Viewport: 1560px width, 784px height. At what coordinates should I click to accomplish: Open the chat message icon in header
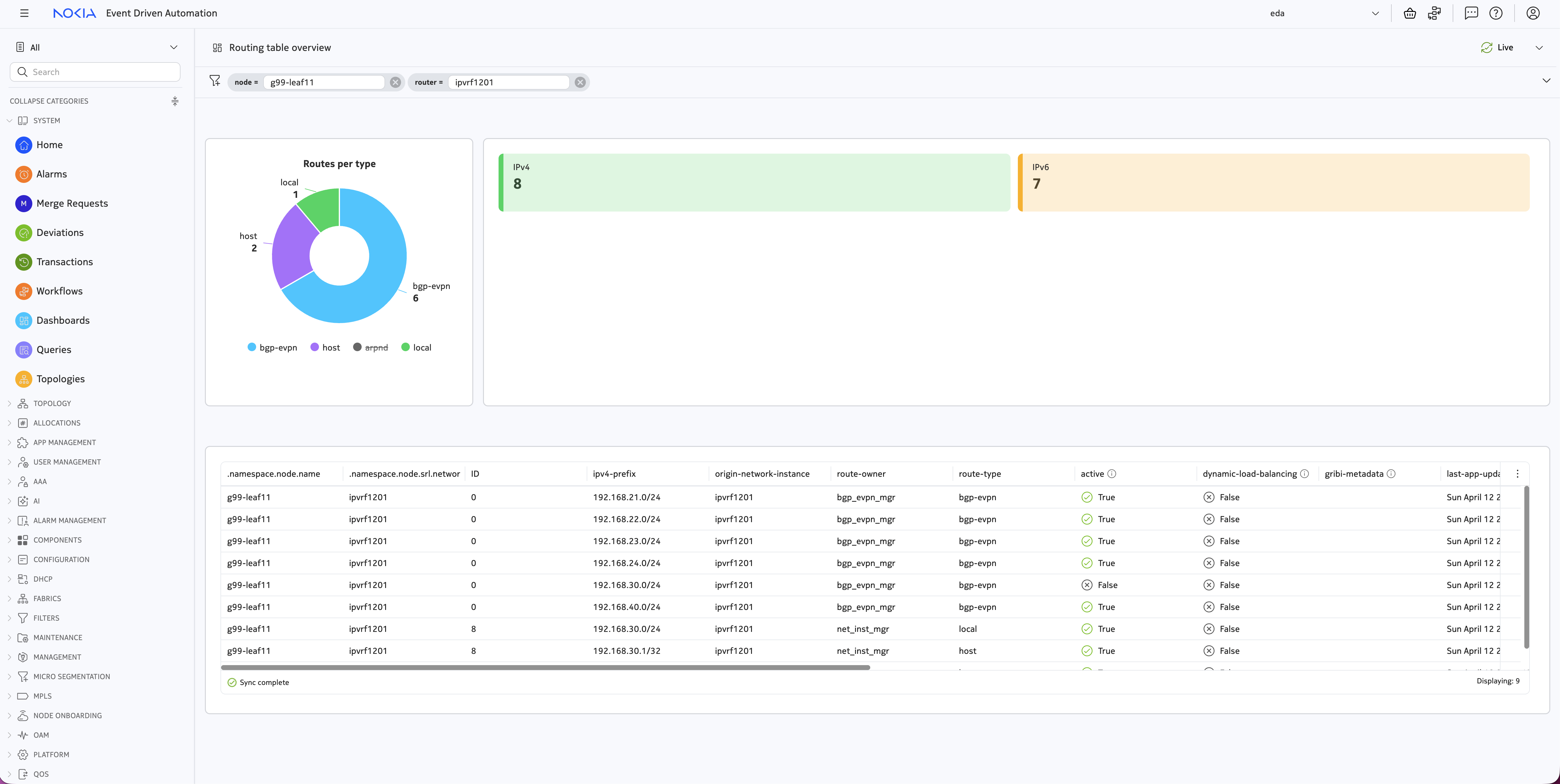pyautogui.click(x=1471, y=13)
